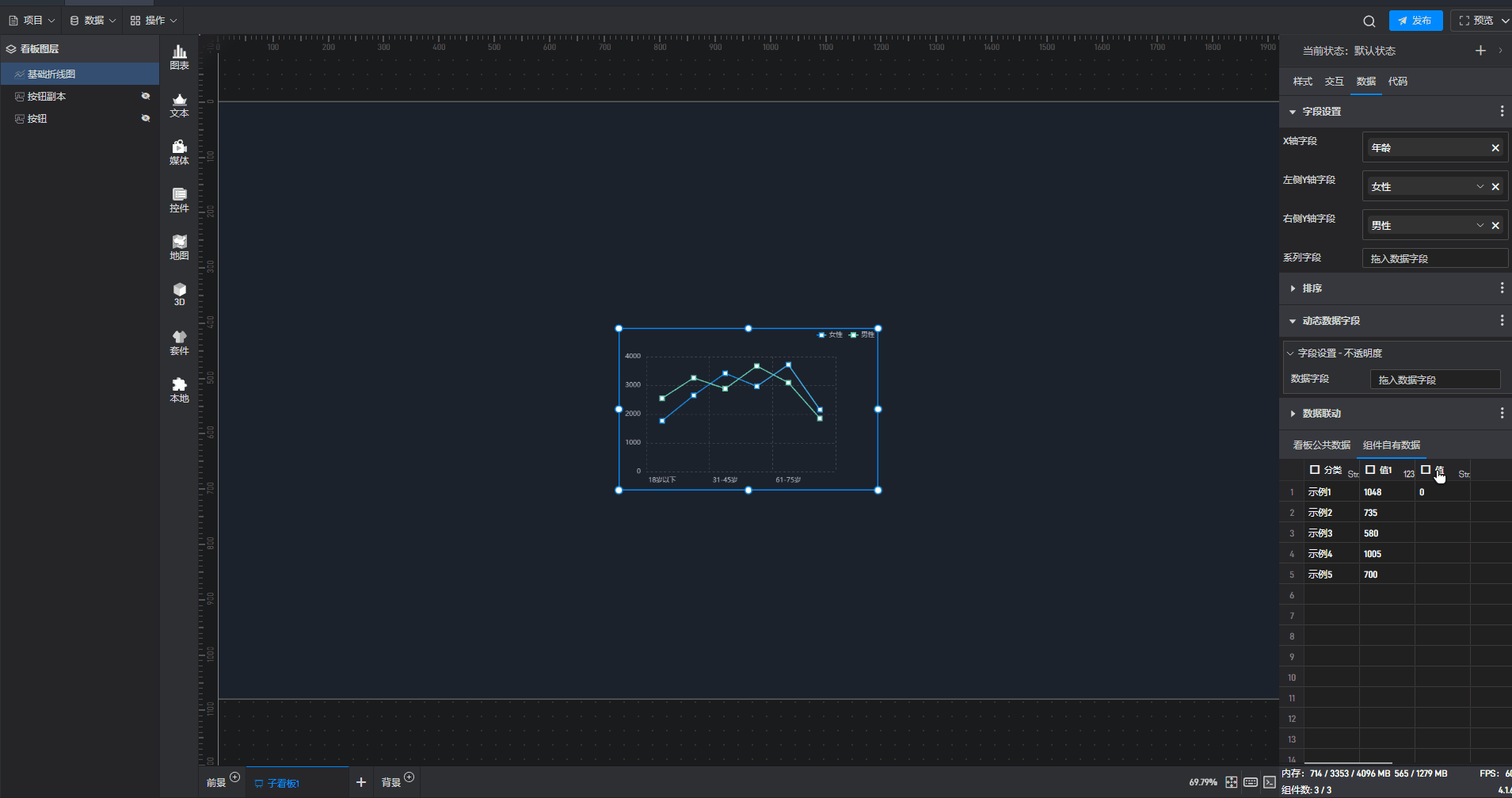1512x798 pixels.
Task: Switch to 看板公共数据 tab
Action: pos(1321,445)
